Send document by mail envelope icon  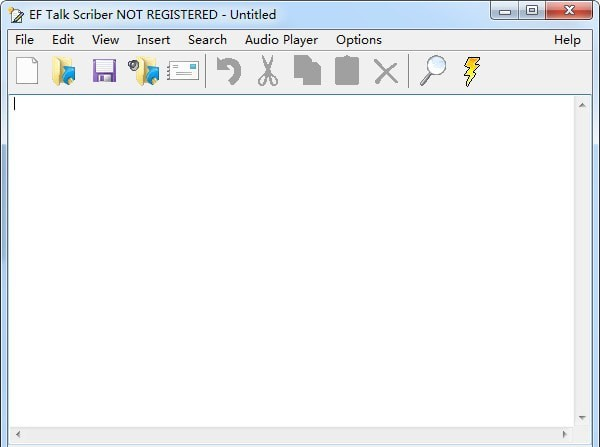point(183,71)
